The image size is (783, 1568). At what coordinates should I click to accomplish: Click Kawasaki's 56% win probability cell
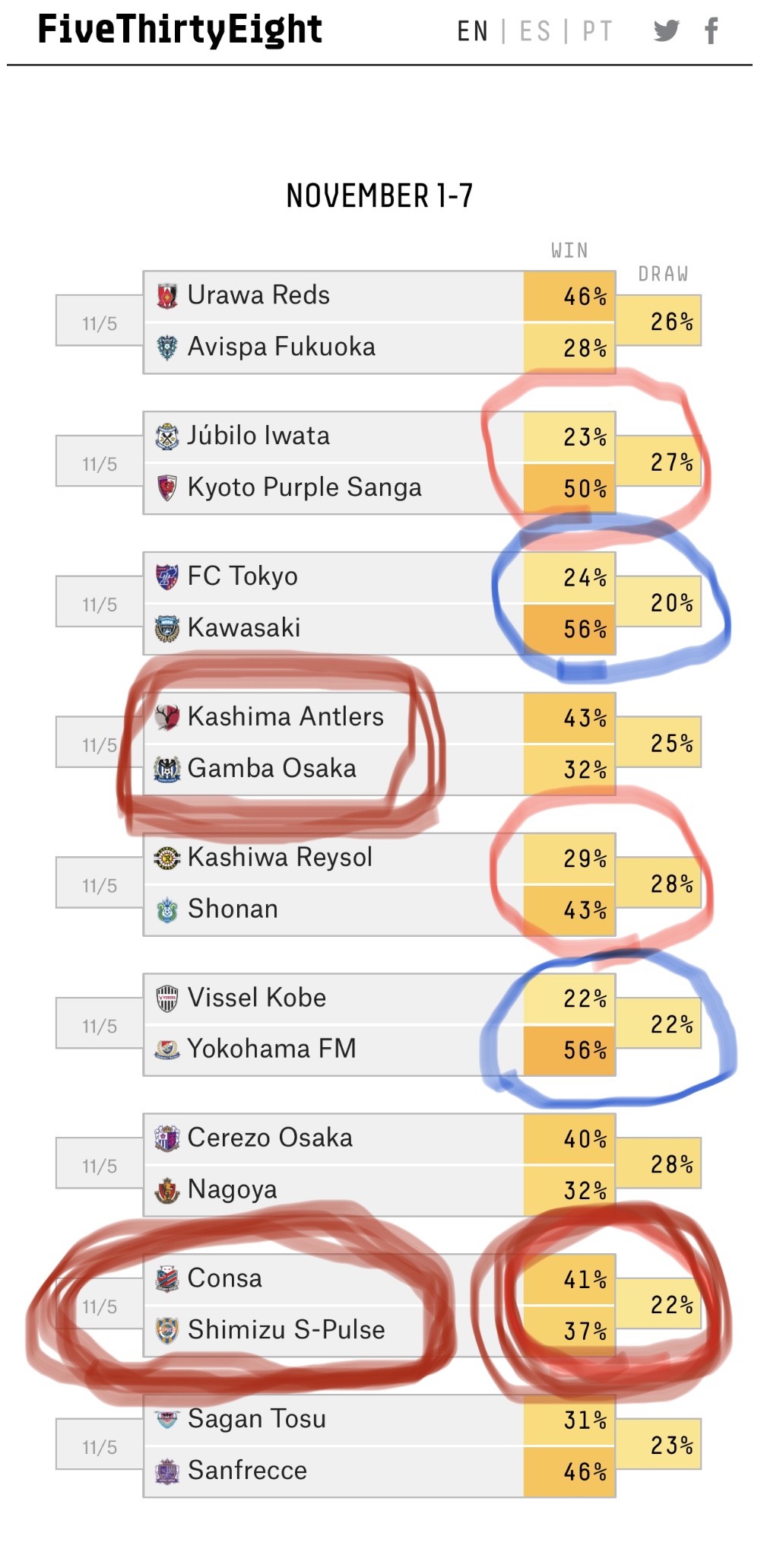[569, 629]
